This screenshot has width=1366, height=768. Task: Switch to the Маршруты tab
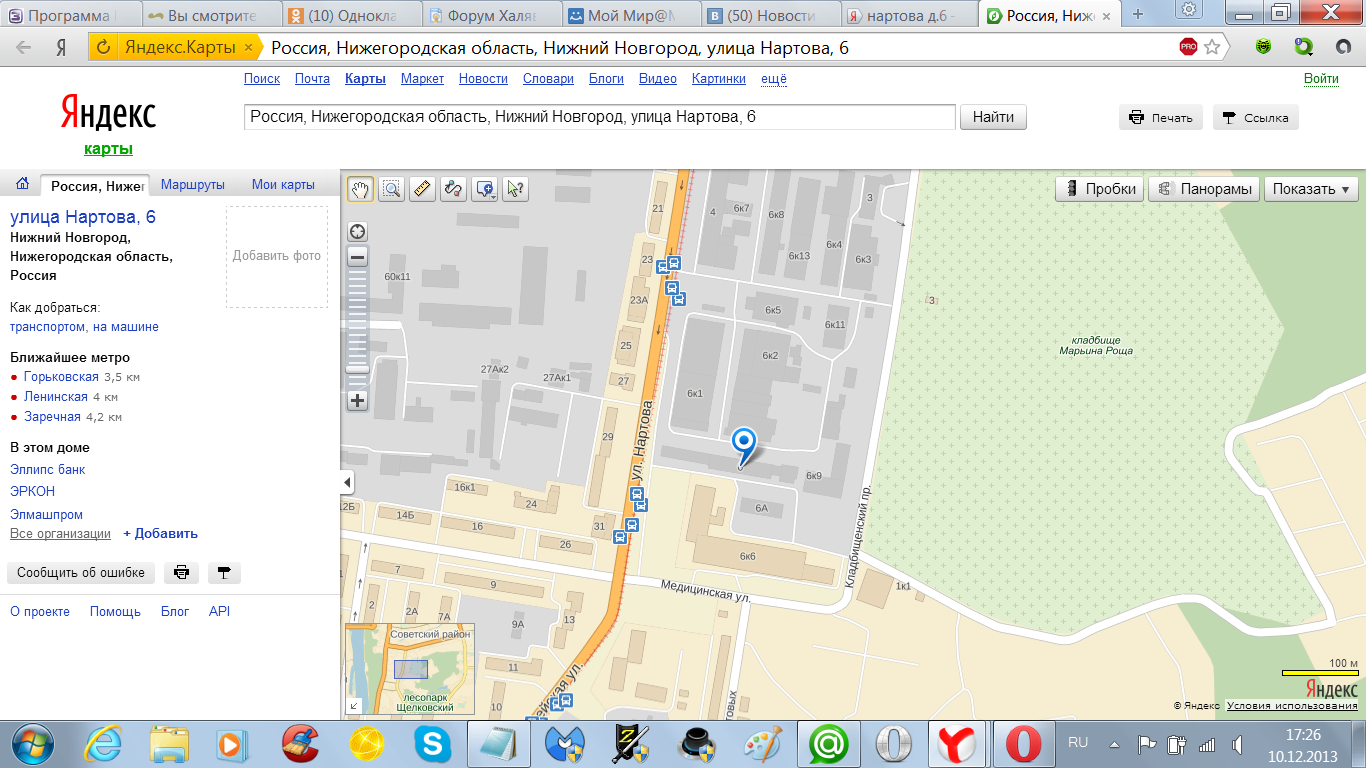pyautogui.click(x=193, y=184)
